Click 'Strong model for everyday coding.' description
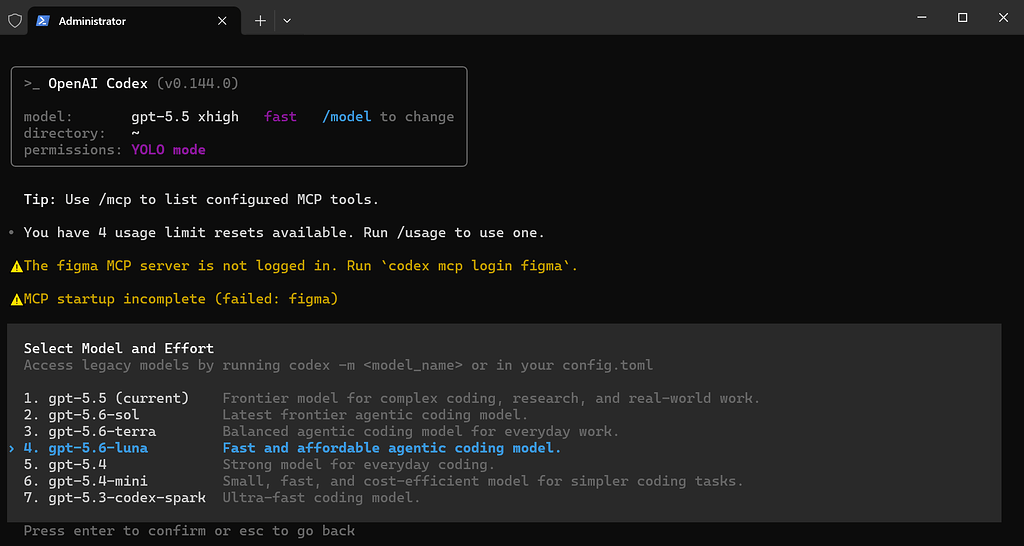 359,465
